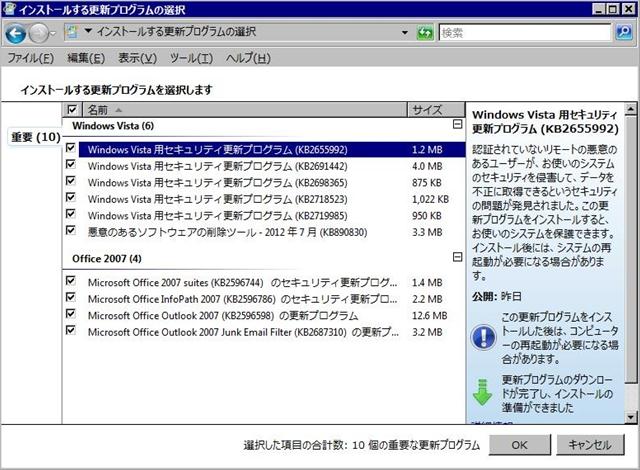This screenshot has width=640, height=470.
Task: Uncheck the KB2691442 update checkbox
Action: point(71,164)
